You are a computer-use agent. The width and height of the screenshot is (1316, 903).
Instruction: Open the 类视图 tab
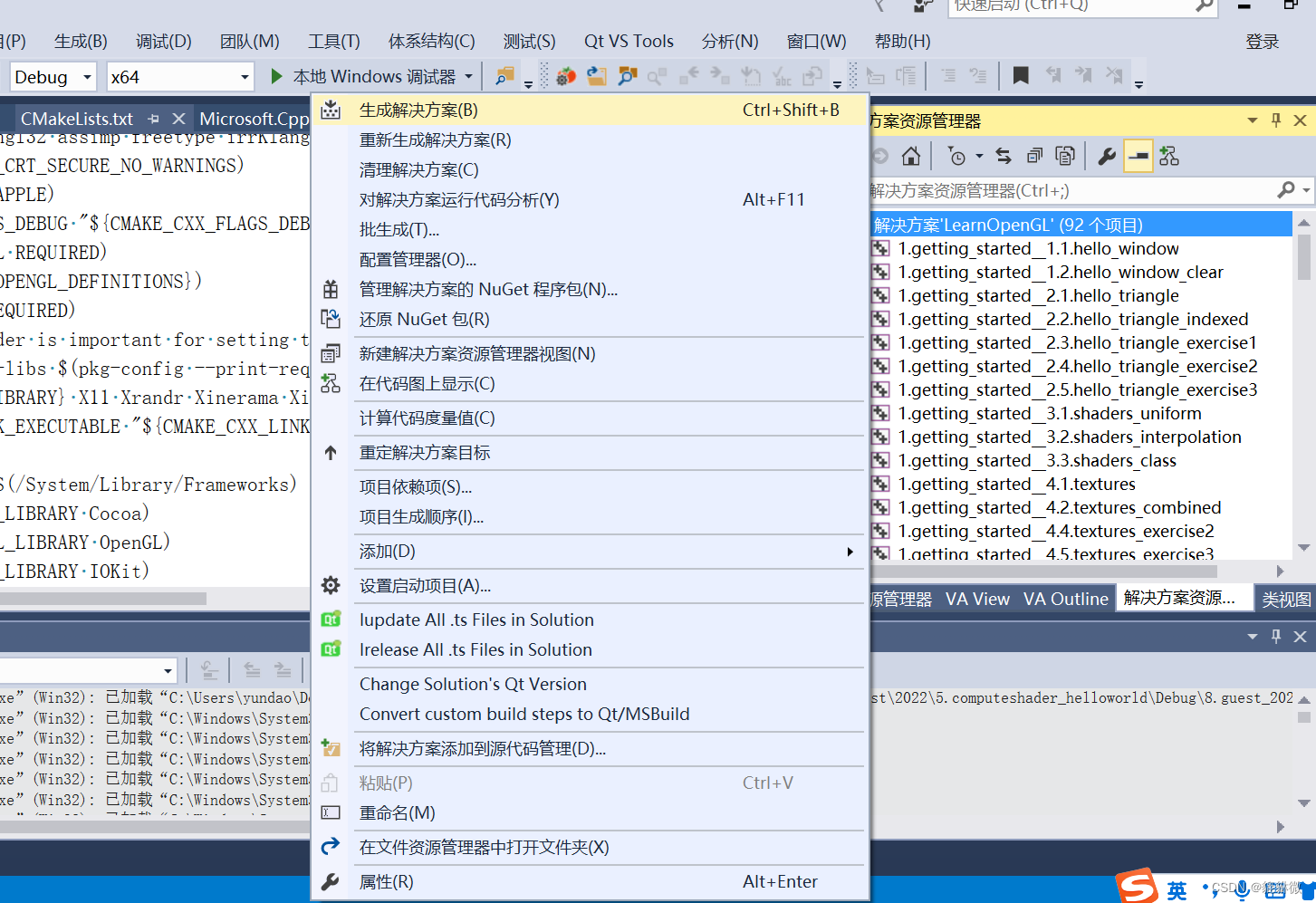pyautogui.click(x=1286, y=600)
